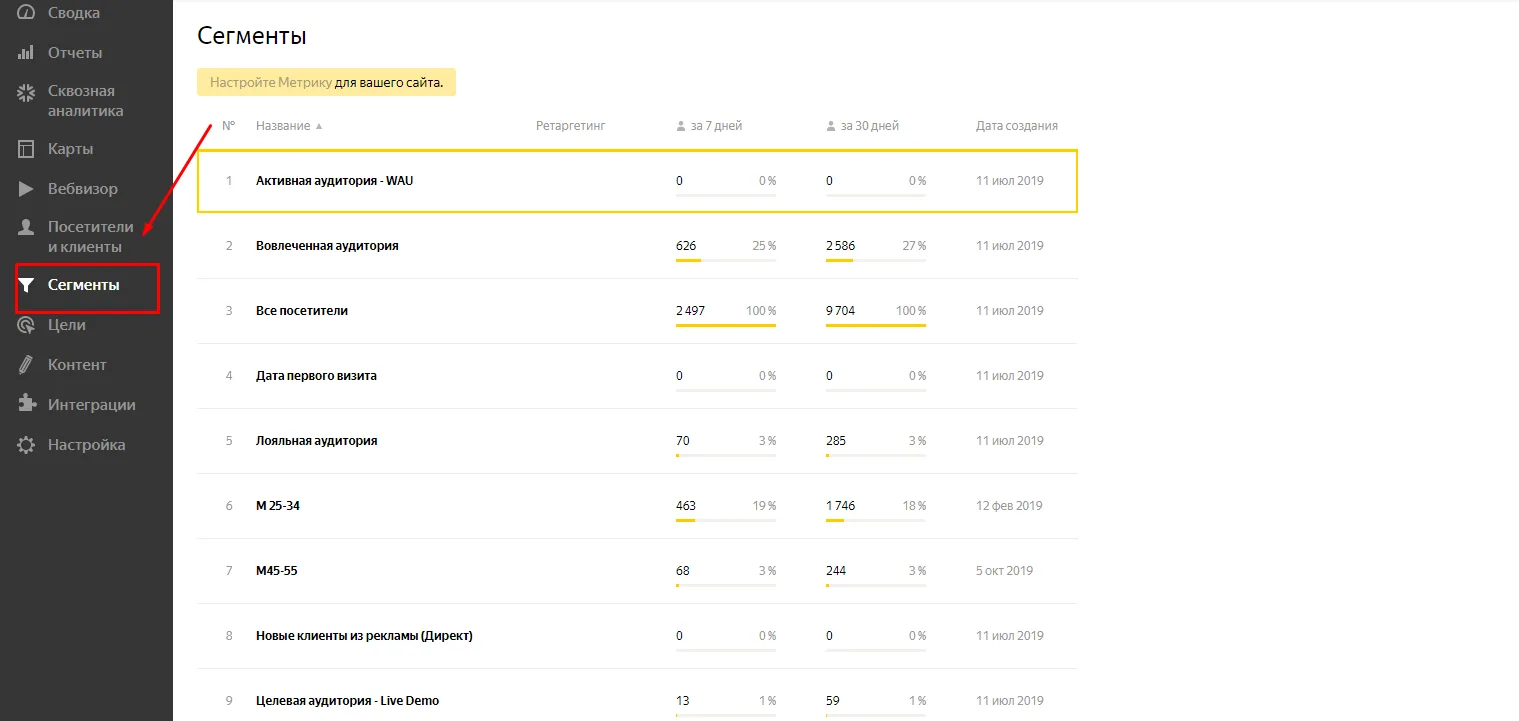Open Настройка gear icon
The image size is (1519, 721).
point(26,445)
